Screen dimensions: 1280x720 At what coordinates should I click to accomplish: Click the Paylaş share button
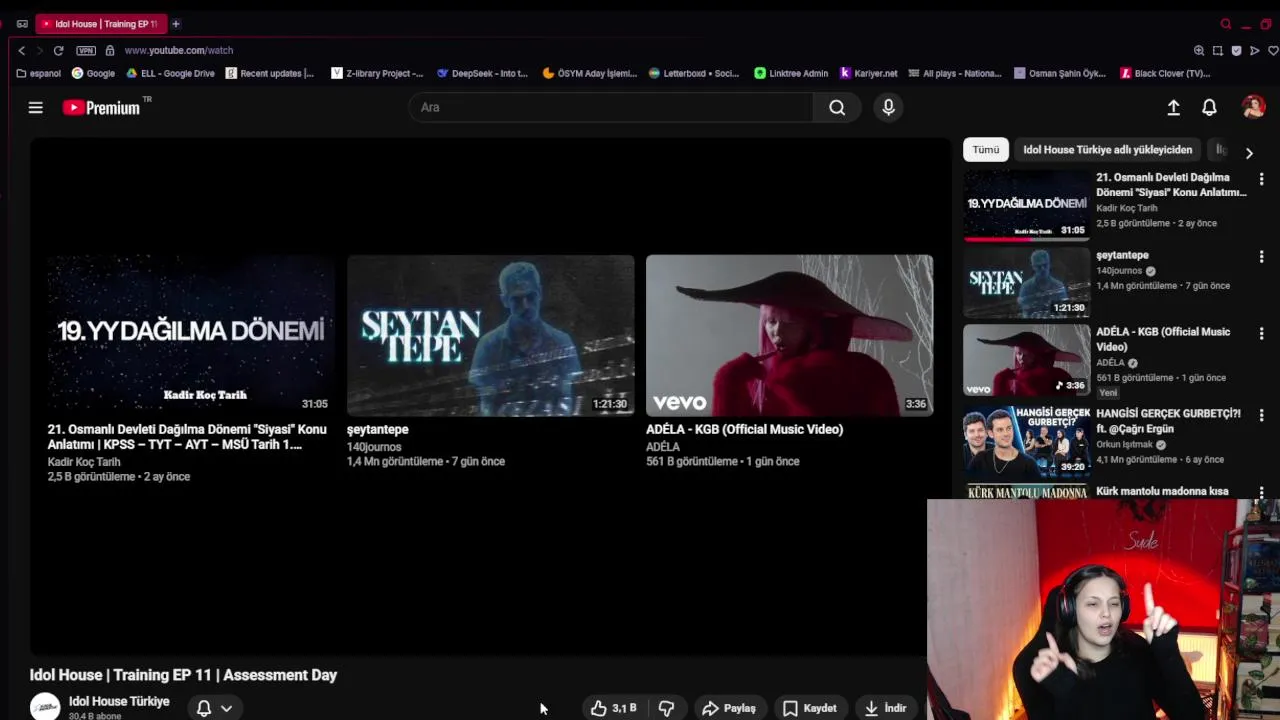pos(729,708)
